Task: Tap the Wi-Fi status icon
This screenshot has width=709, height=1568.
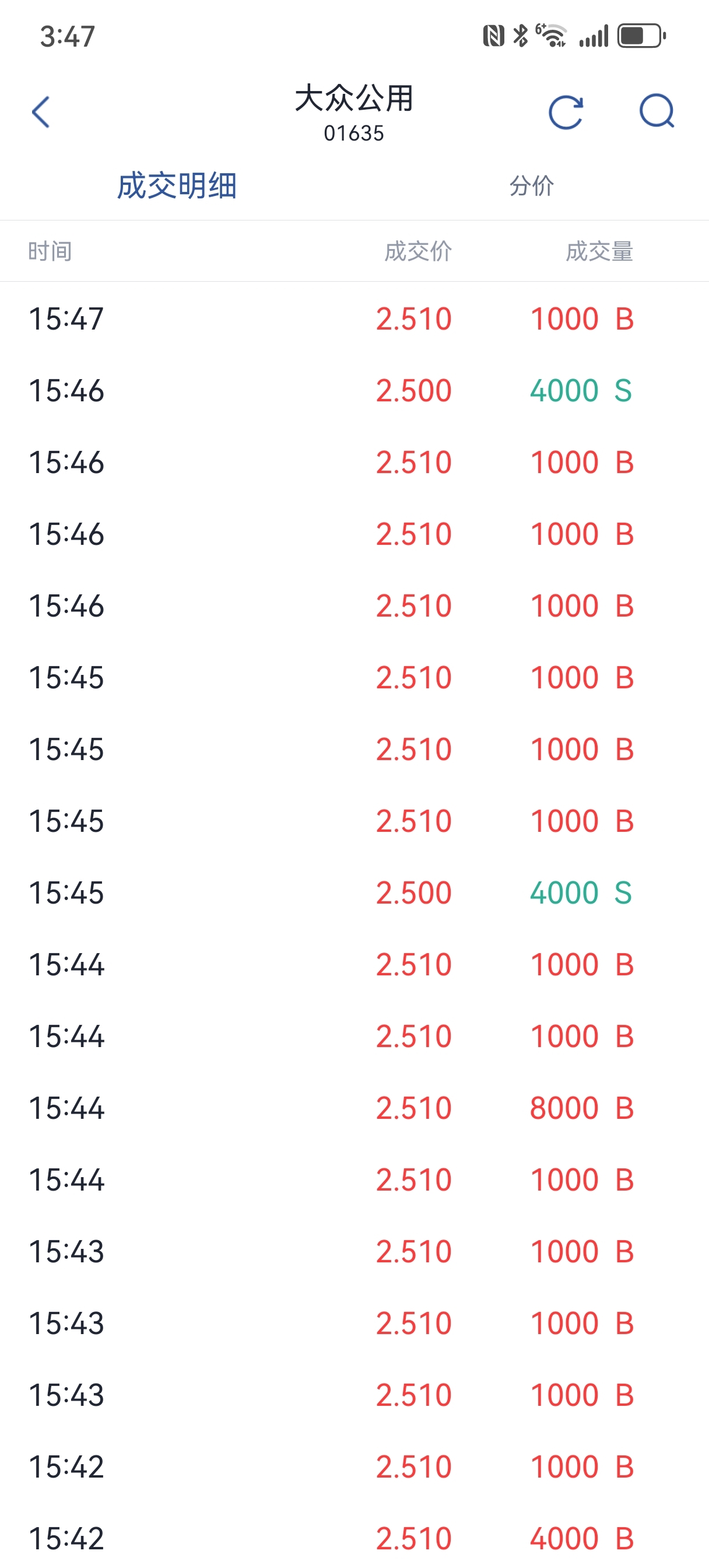Action: (552, 36)
